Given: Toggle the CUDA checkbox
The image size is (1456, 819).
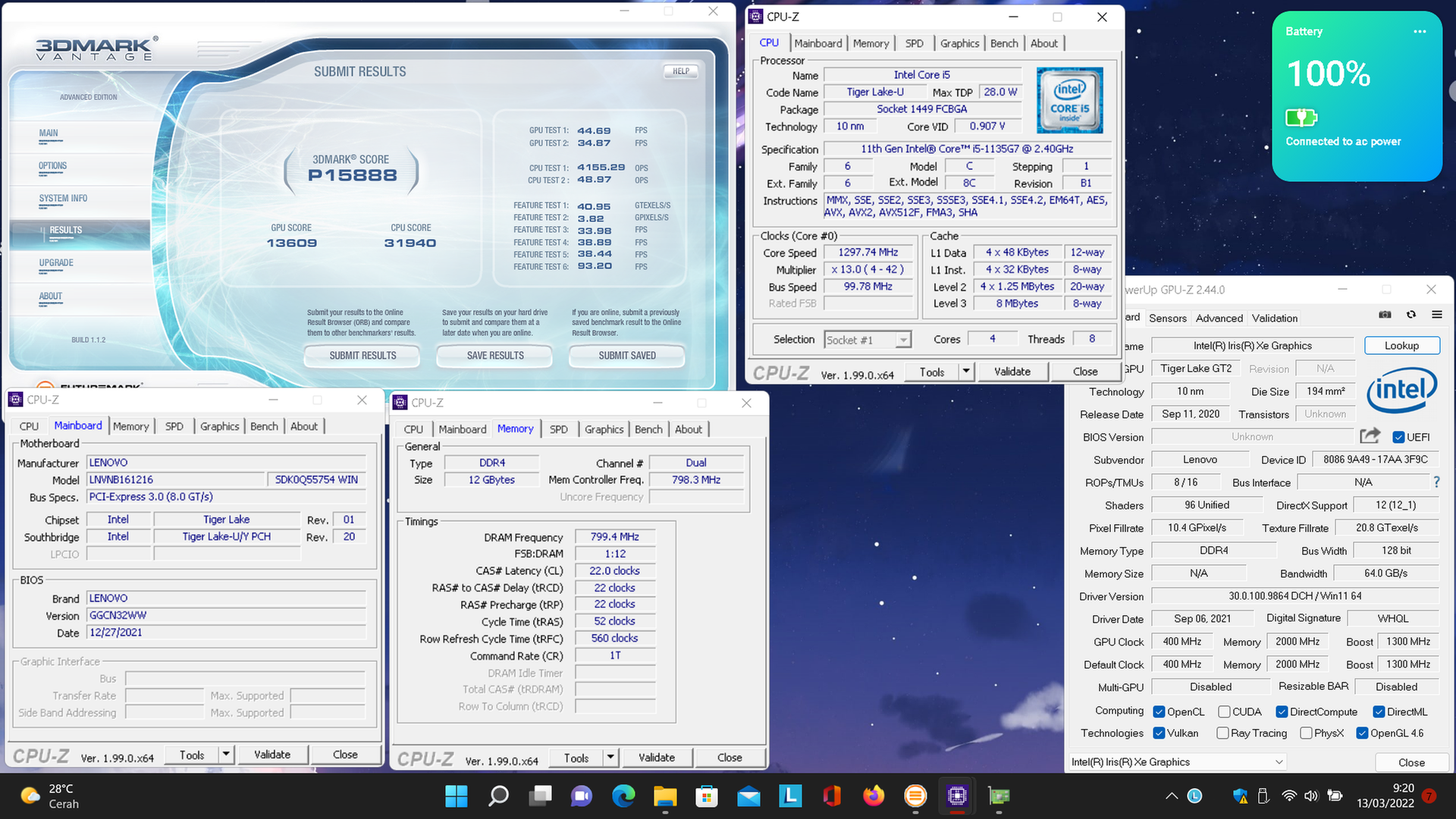Looking at the screenshot, I should pos(1224,711).
